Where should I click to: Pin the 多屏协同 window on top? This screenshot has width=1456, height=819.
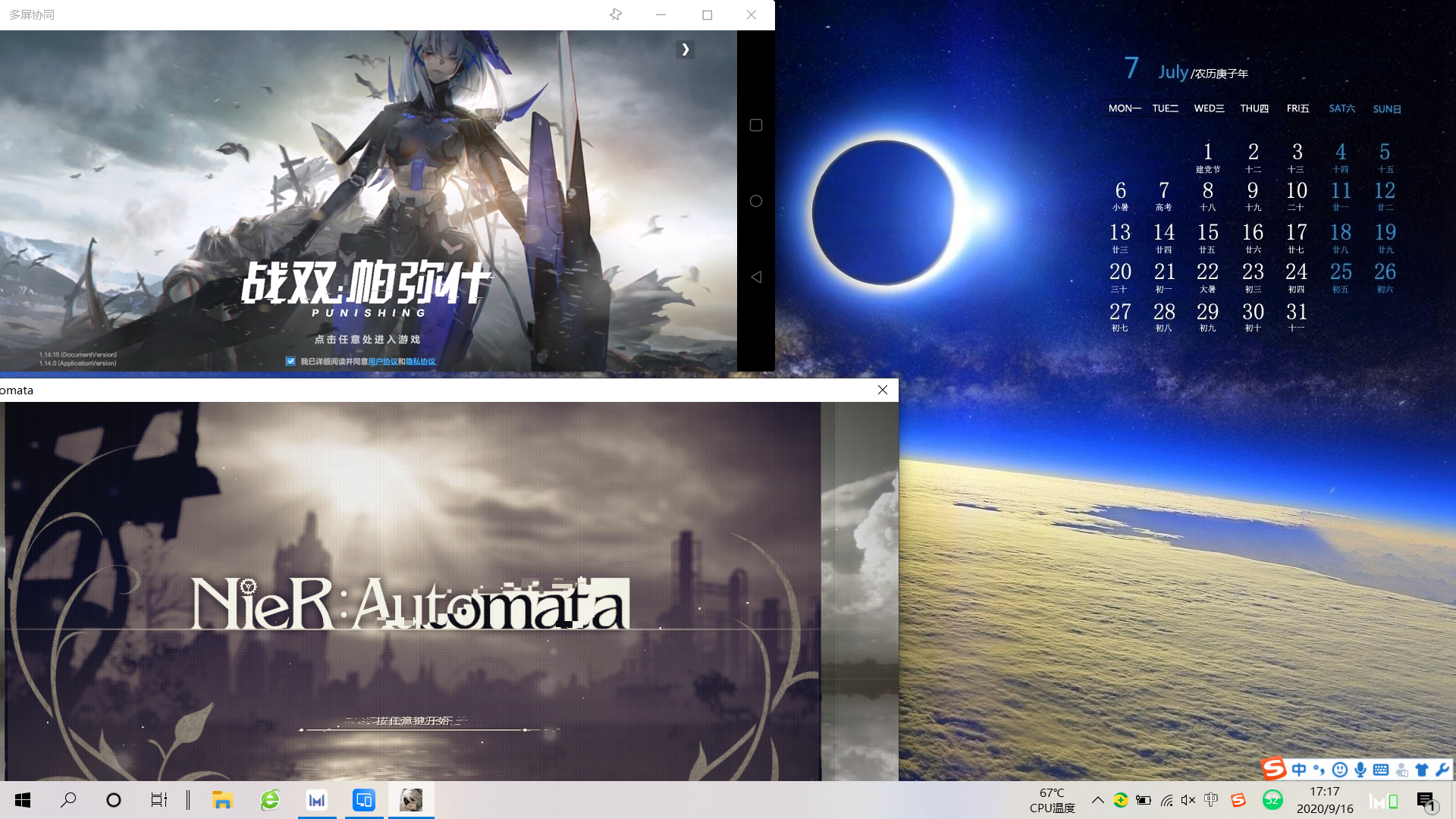[616, 14]
